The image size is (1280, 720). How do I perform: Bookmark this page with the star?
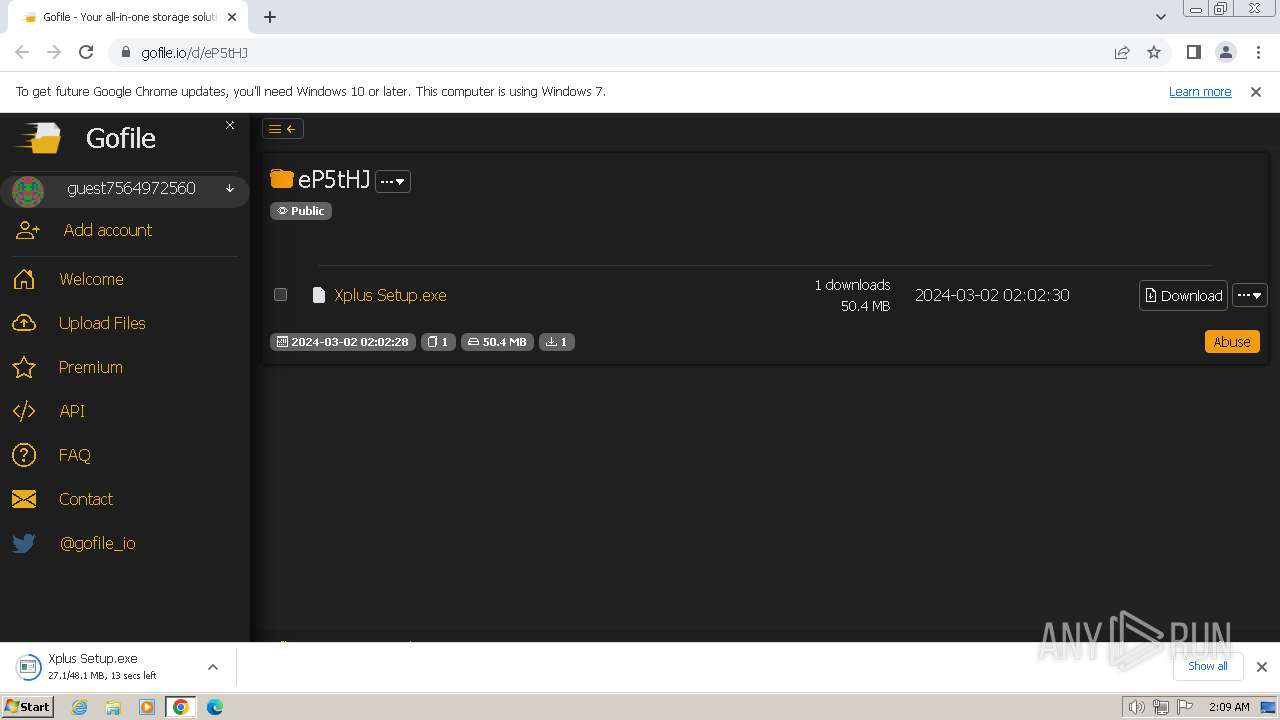(1154, 52)
